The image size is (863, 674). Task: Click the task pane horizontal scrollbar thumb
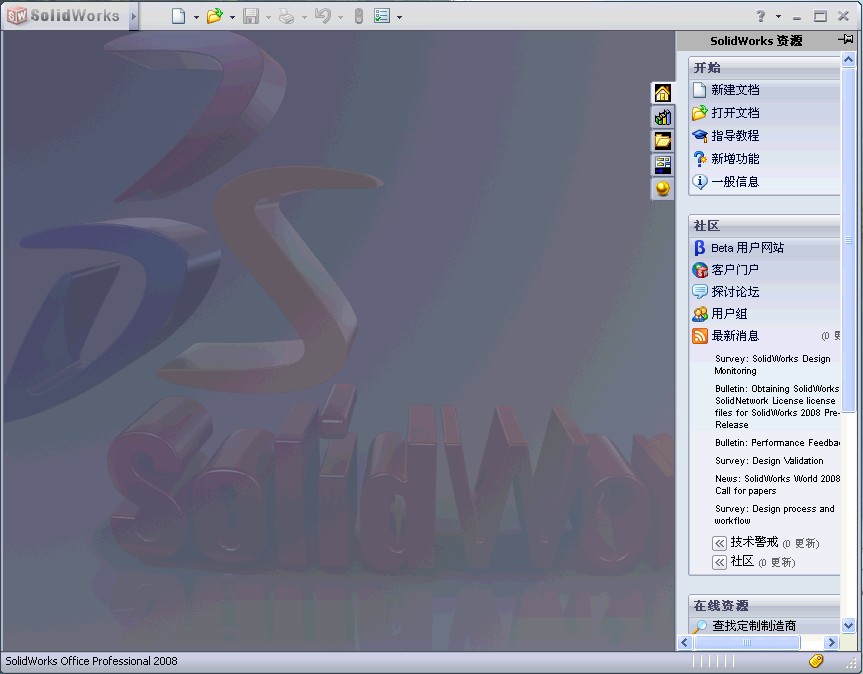pos(747,642)
